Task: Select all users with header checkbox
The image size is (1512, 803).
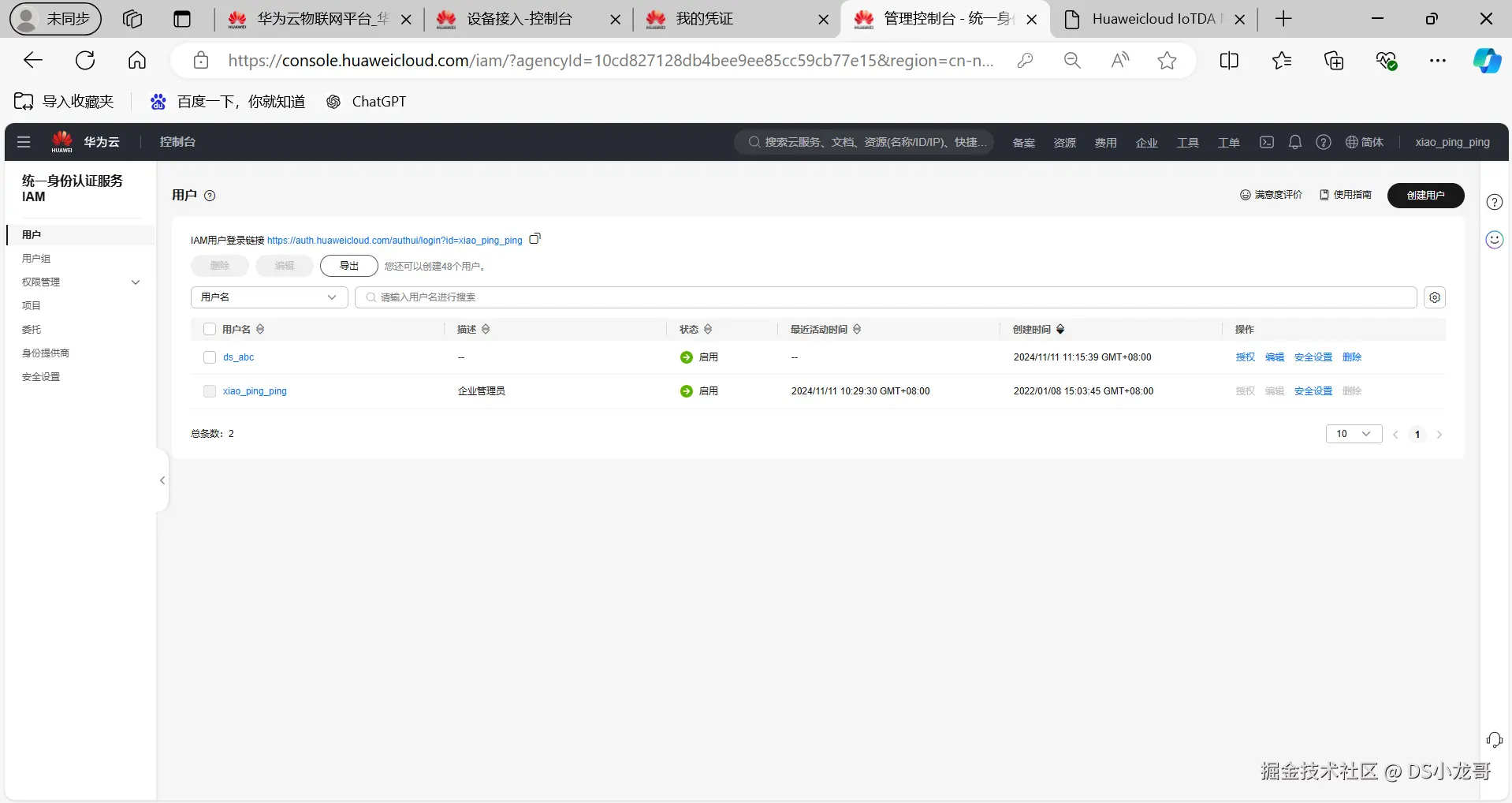Action: [x=210, y=329]
